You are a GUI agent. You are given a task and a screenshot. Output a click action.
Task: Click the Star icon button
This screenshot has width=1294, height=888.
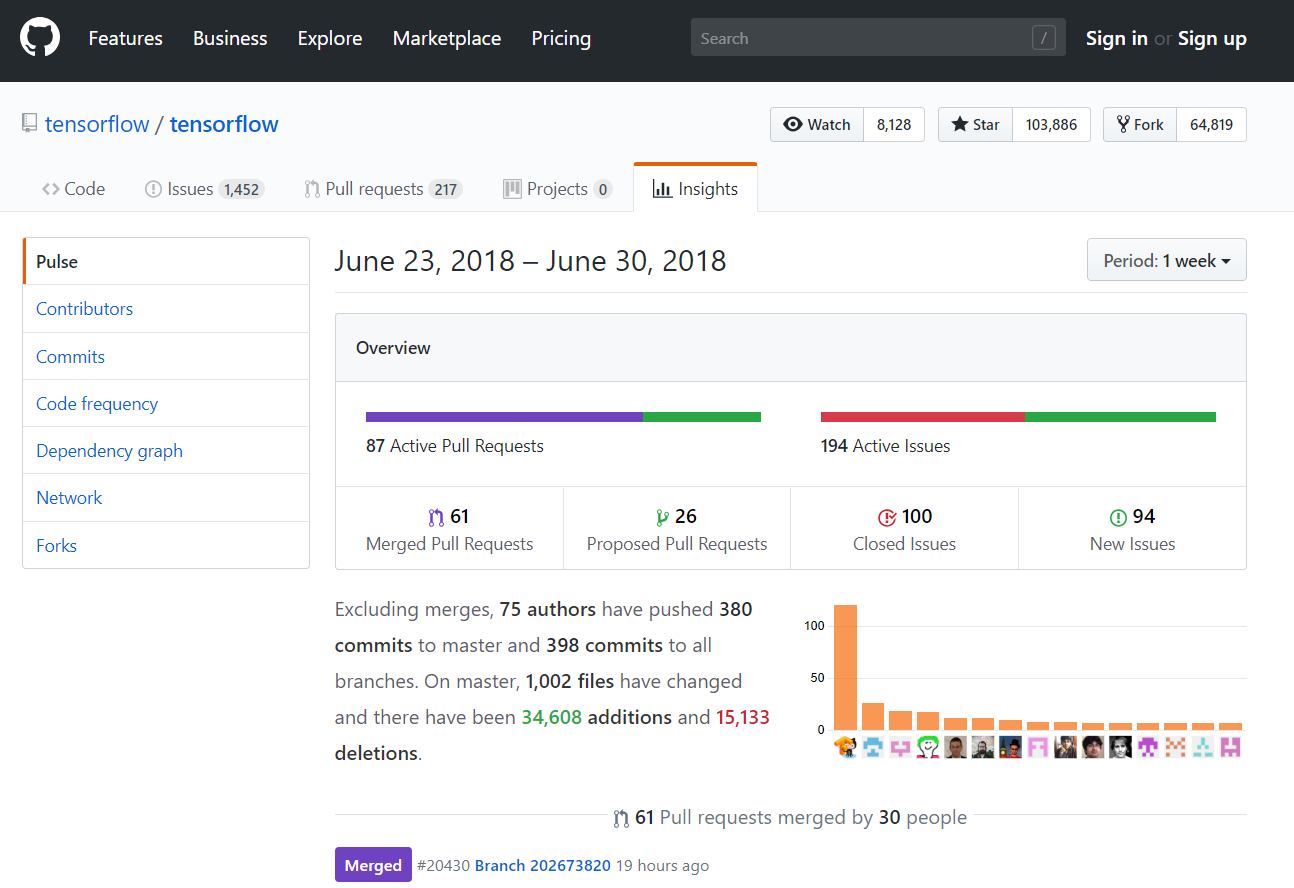point(975,124)
